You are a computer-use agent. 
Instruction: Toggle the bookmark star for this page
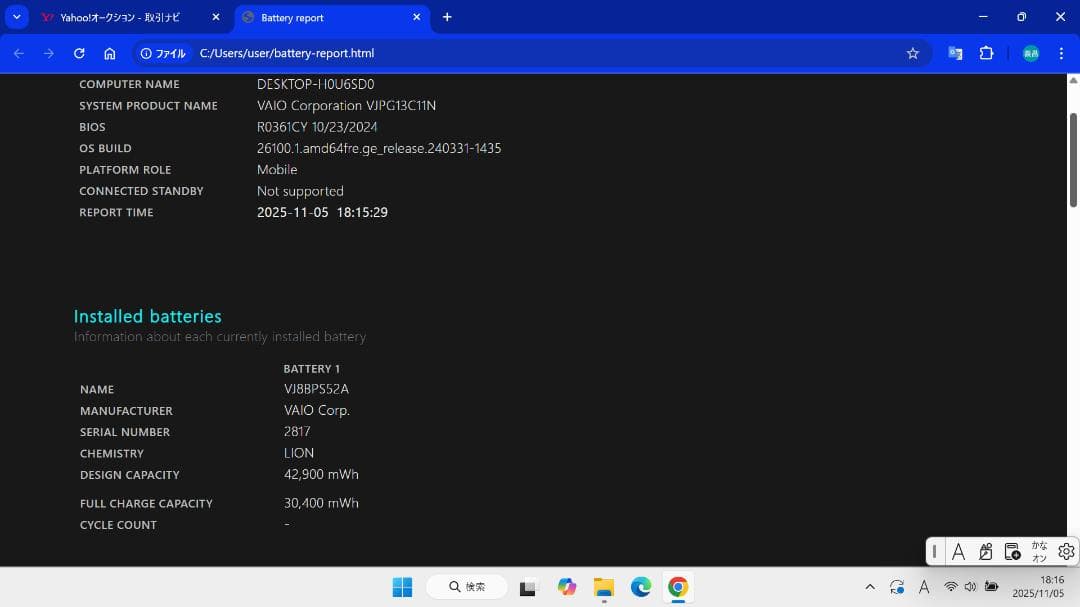click(912, 53)
